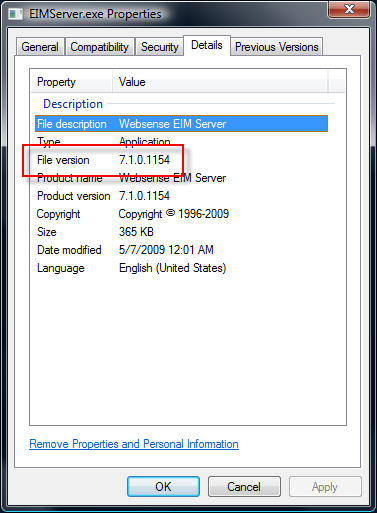
Task: Switch to the General tab
Action: (x=40, y=47)
